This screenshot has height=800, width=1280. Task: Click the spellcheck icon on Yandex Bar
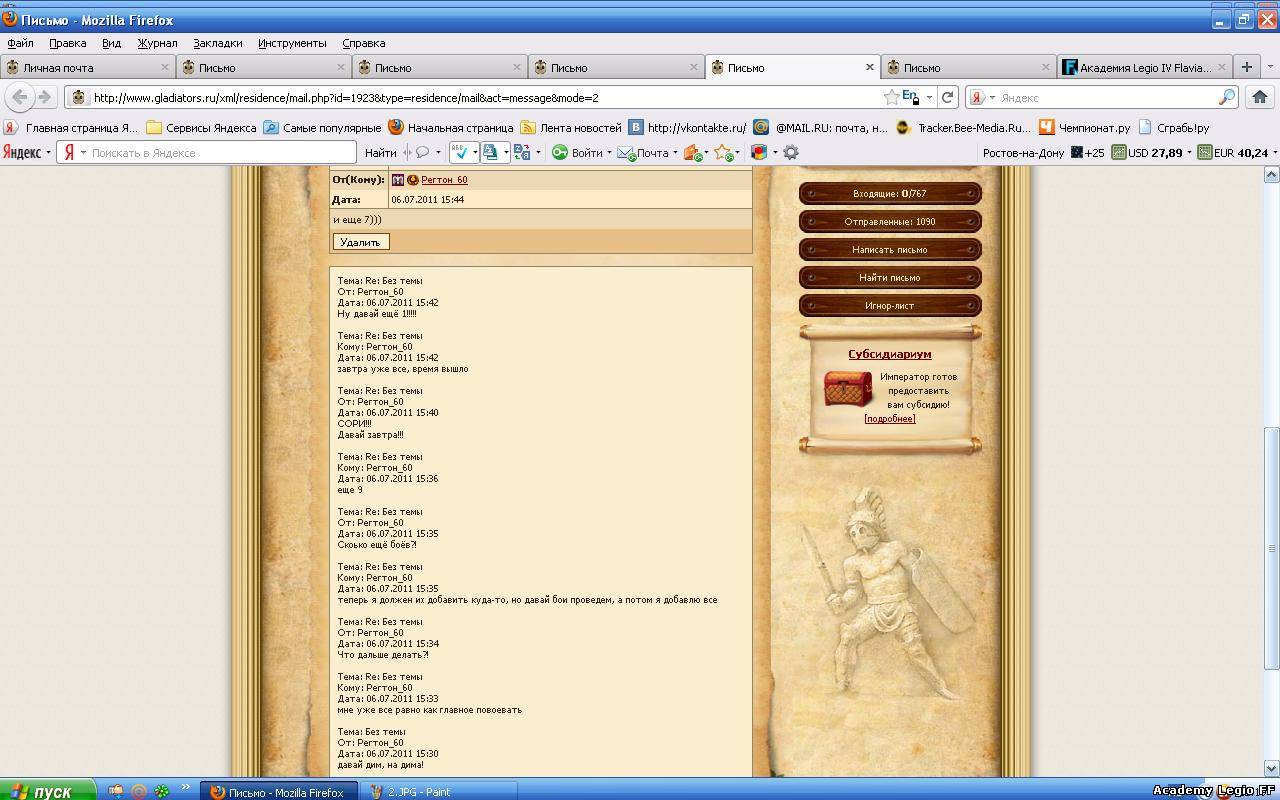tap(459, 153)
